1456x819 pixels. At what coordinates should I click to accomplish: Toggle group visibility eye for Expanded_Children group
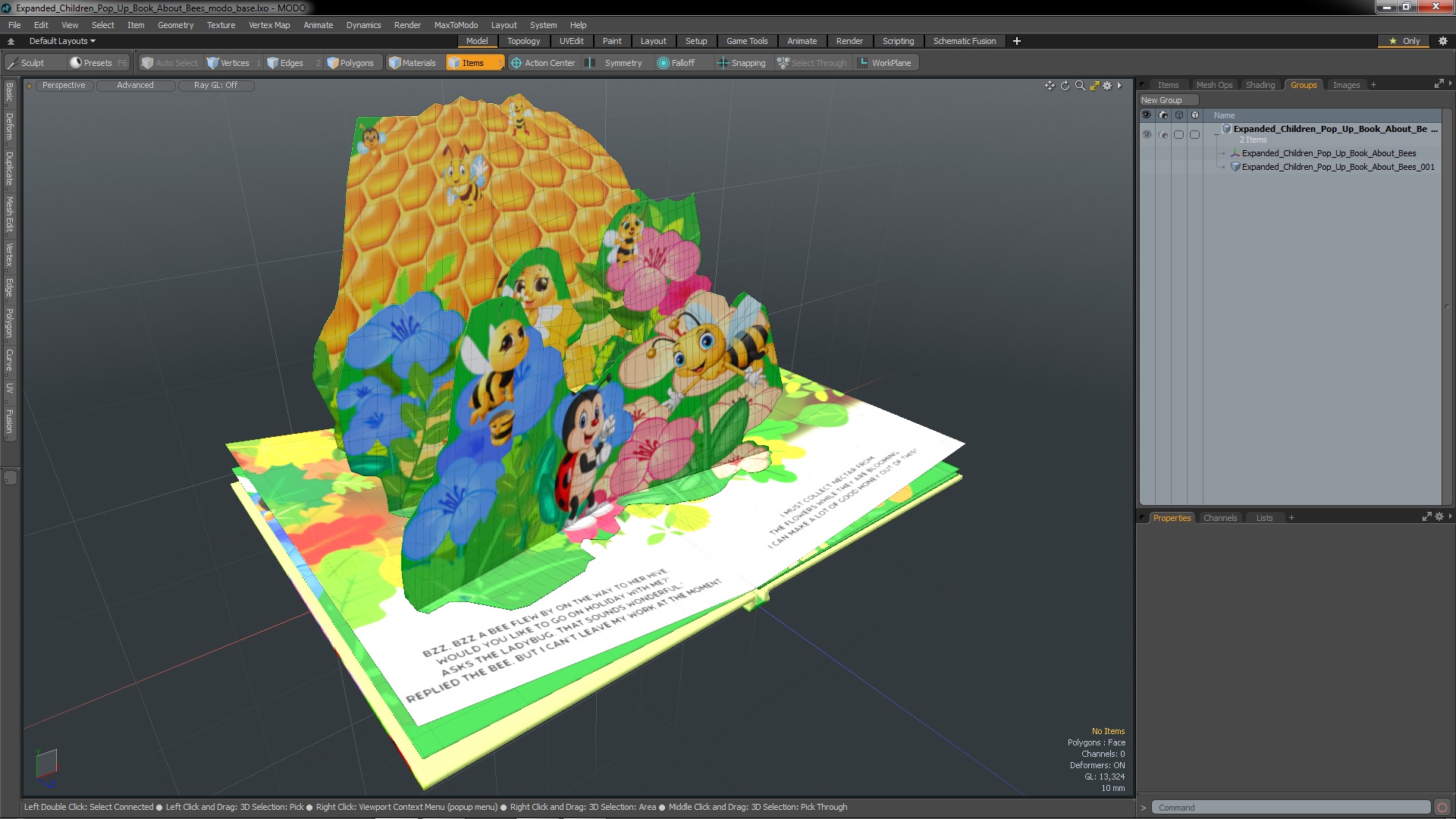(x=1147, y=134)
